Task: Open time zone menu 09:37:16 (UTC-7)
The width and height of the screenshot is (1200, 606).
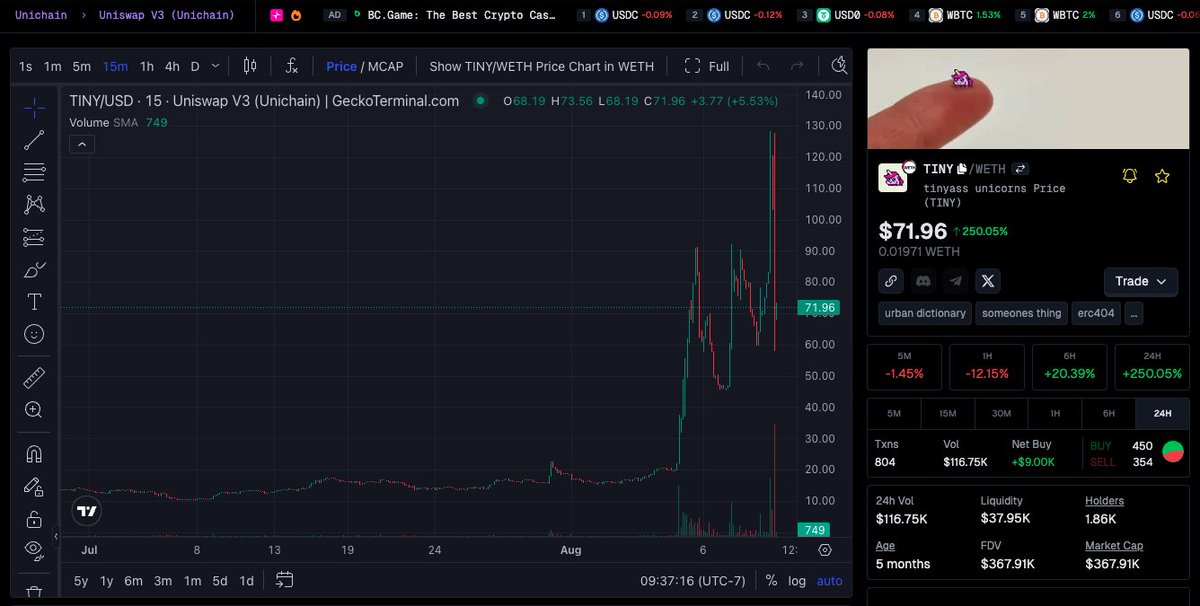Action: (695, 580)
